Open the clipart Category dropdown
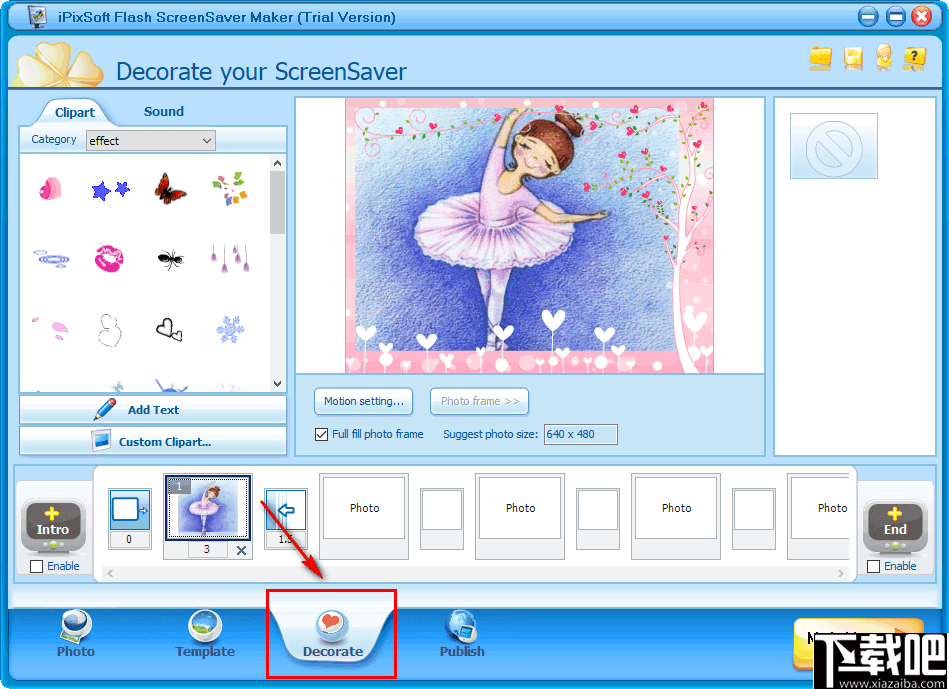 click(207, 140)
